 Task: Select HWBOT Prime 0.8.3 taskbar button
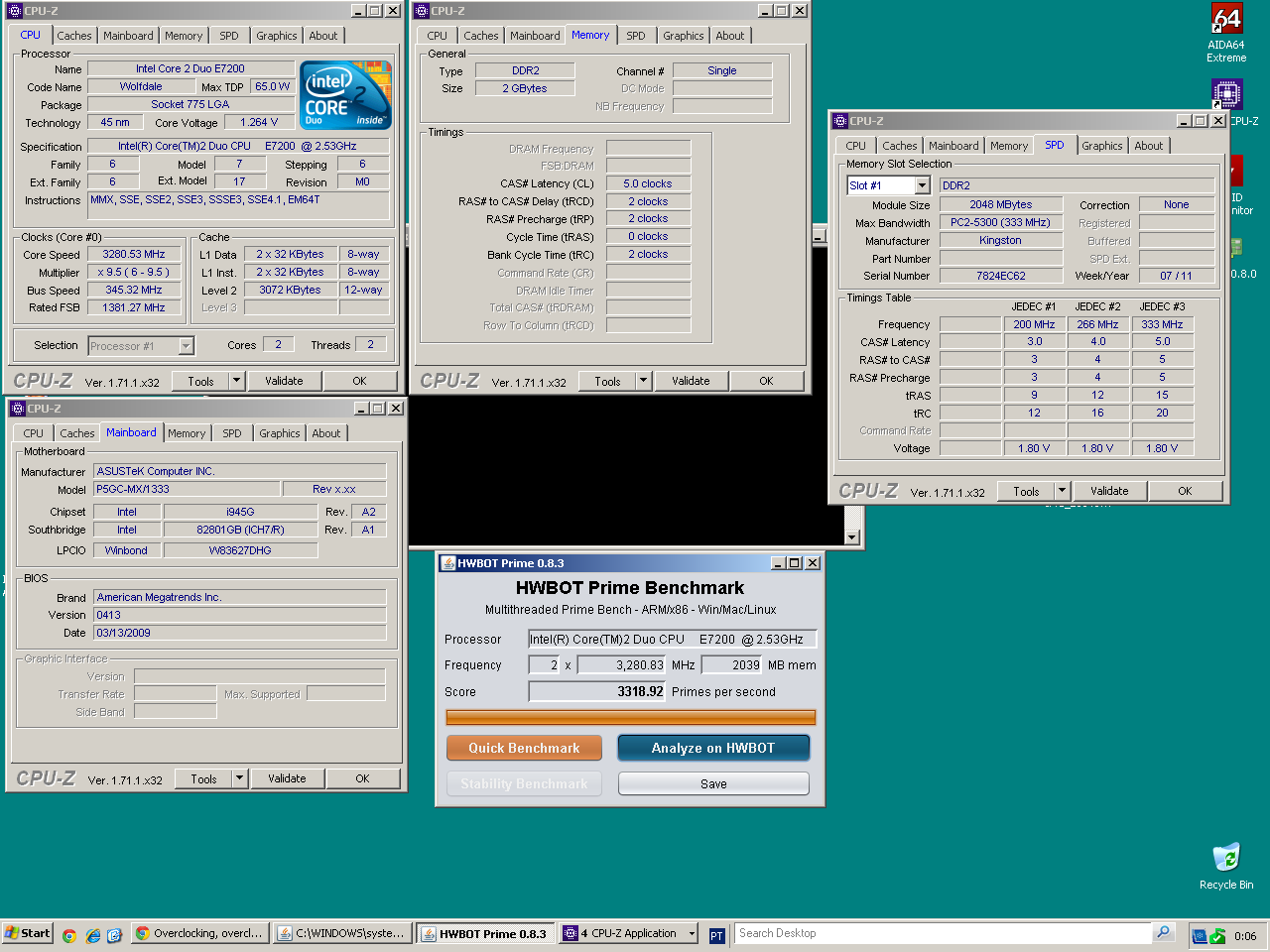(485, 933)
